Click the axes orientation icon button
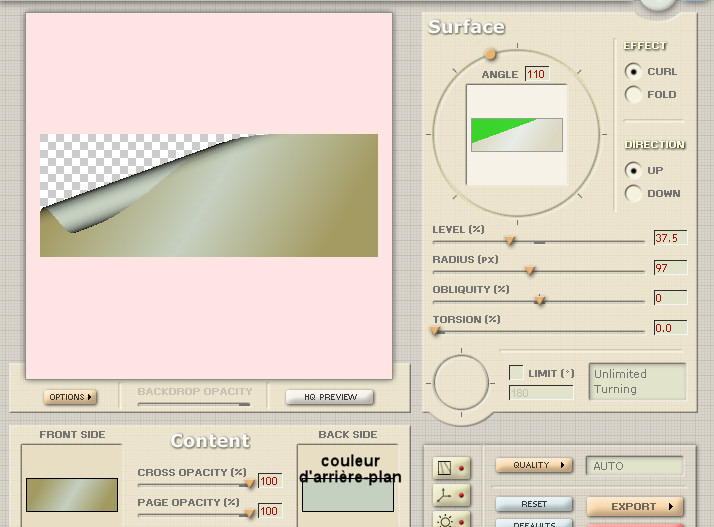 (446, 494)
